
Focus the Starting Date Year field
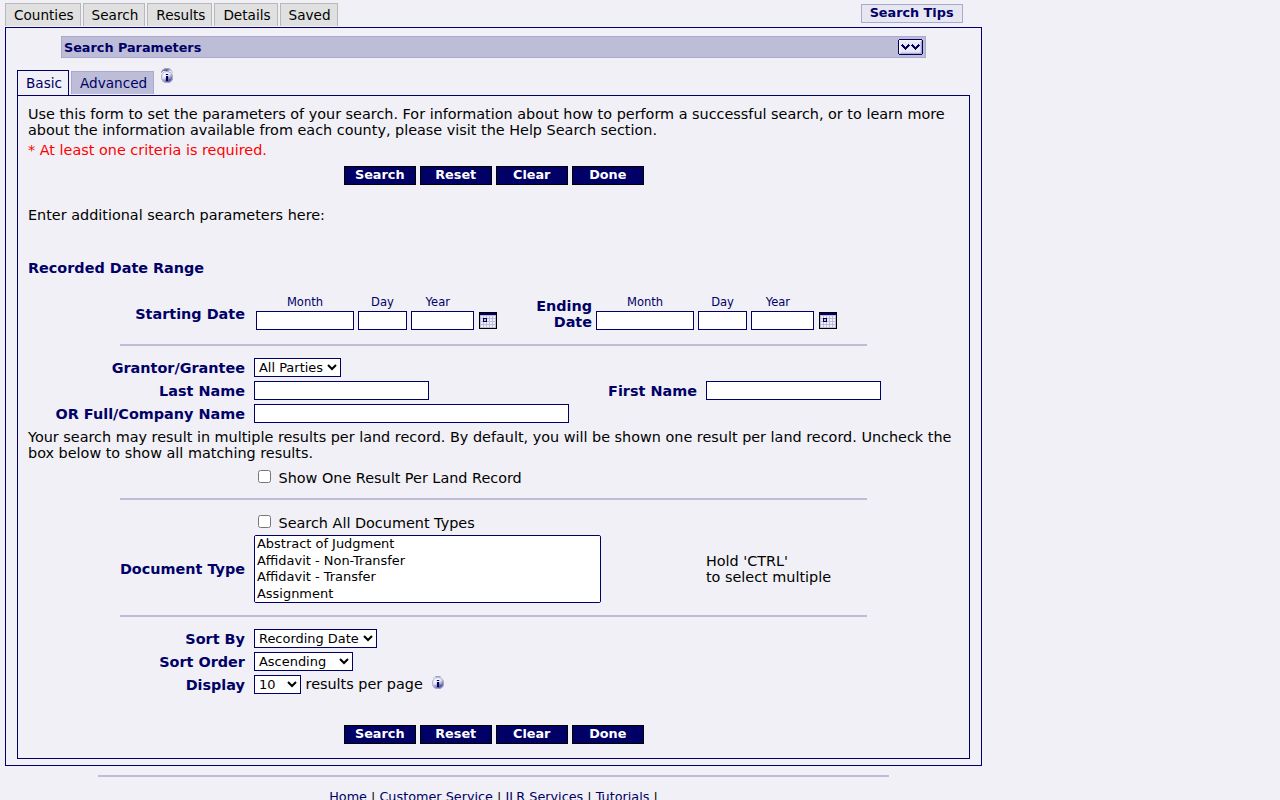pyautogui.click(x=442, y=321)
